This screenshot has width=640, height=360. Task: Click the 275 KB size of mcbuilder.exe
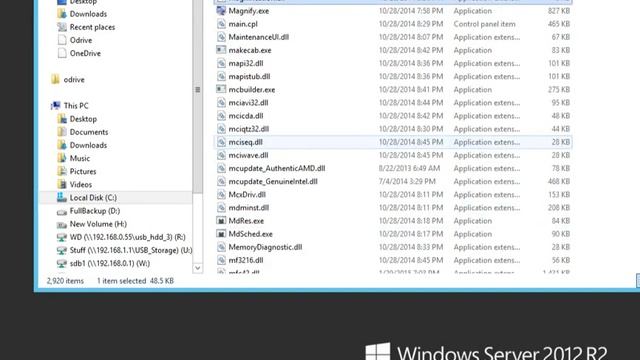click(559, 89)
